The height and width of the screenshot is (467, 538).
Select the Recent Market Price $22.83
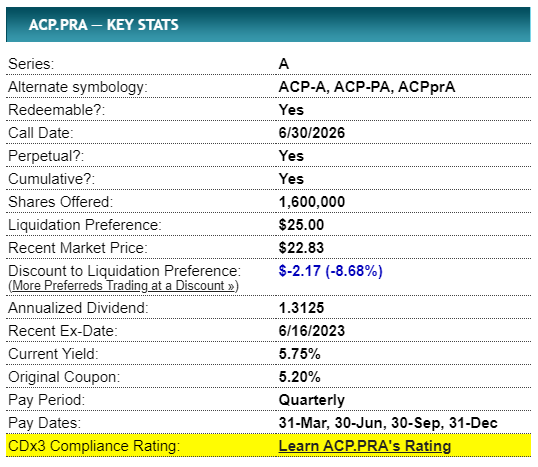pos(301,248)
